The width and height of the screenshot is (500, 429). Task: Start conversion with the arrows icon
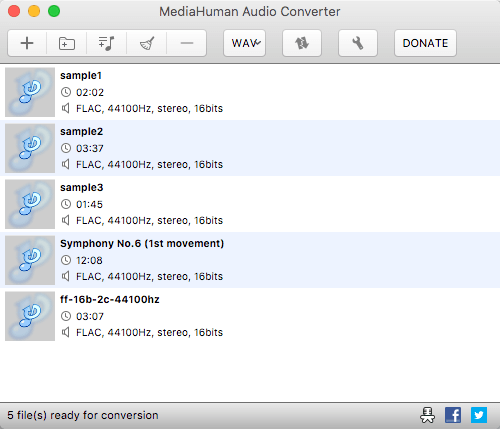point(302,43)
